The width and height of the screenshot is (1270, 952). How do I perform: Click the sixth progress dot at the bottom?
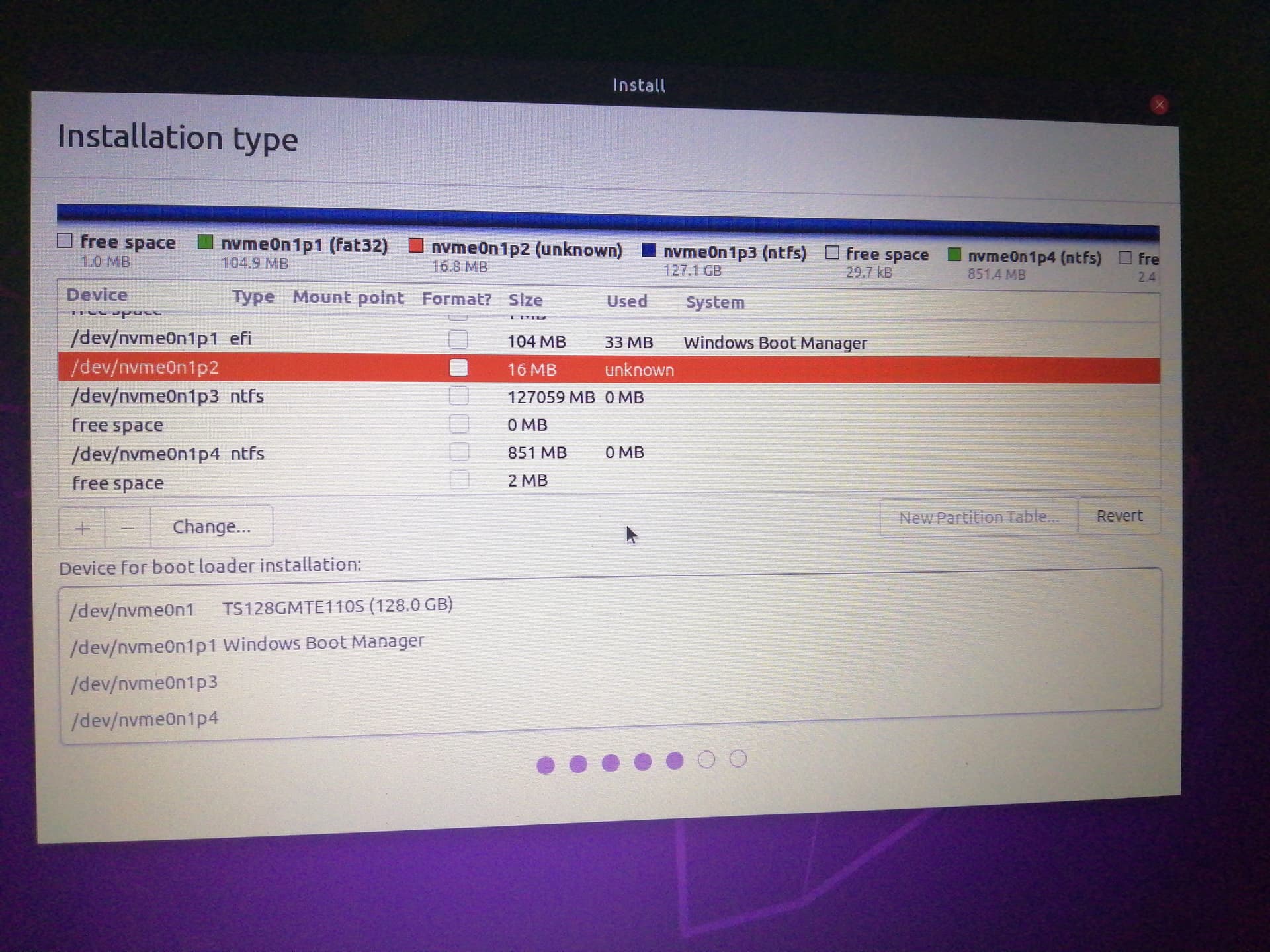tap(707, 760)
